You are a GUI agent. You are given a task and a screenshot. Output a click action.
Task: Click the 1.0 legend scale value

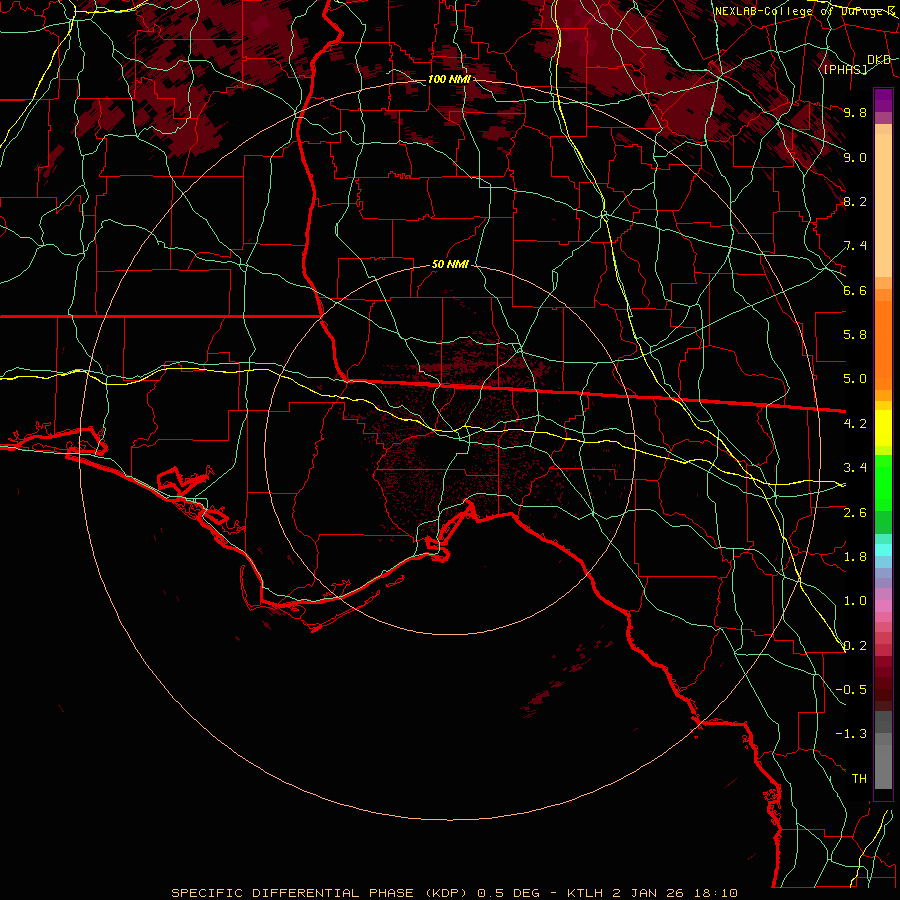click(855, 601)
